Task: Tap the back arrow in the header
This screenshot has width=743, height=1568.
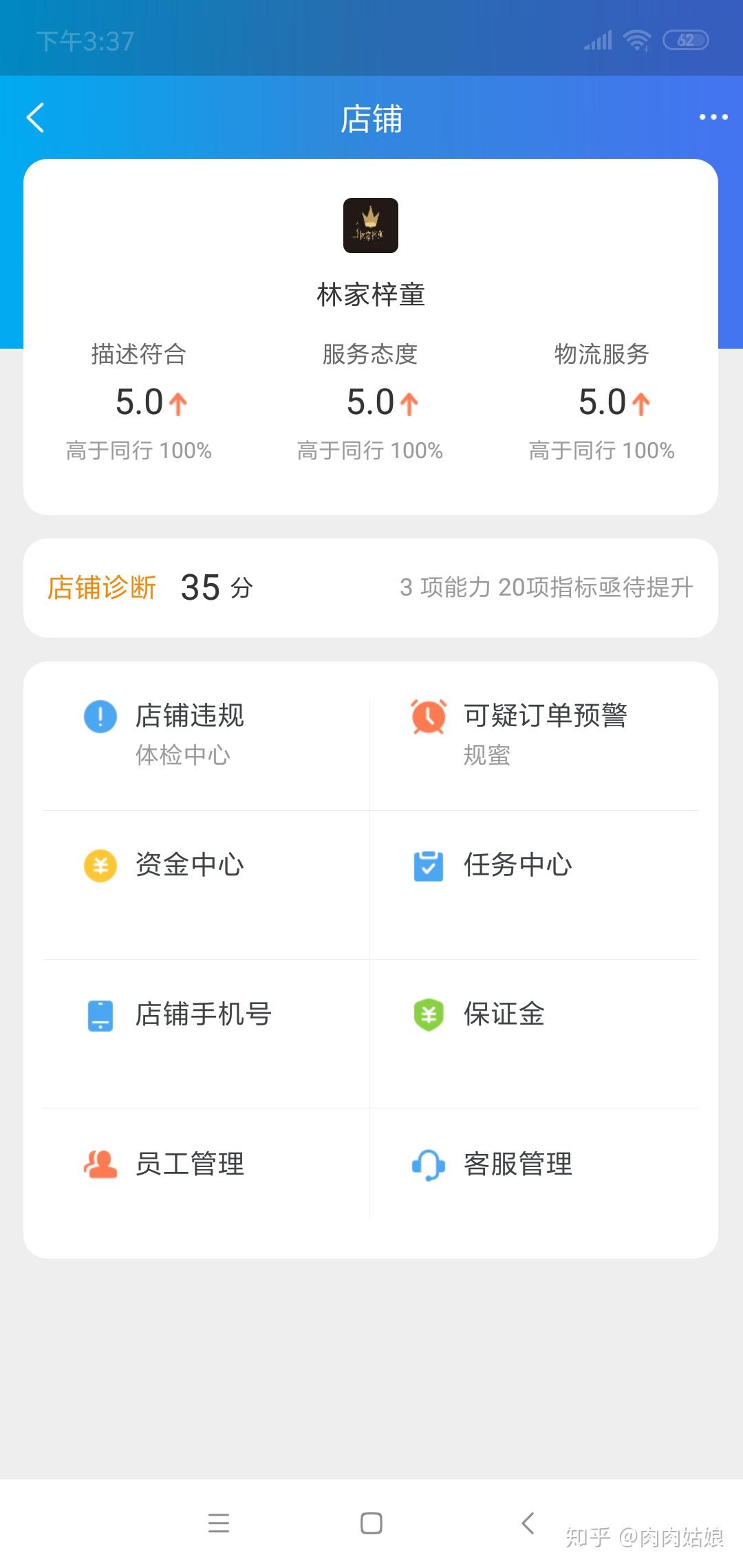Action: 36,118
